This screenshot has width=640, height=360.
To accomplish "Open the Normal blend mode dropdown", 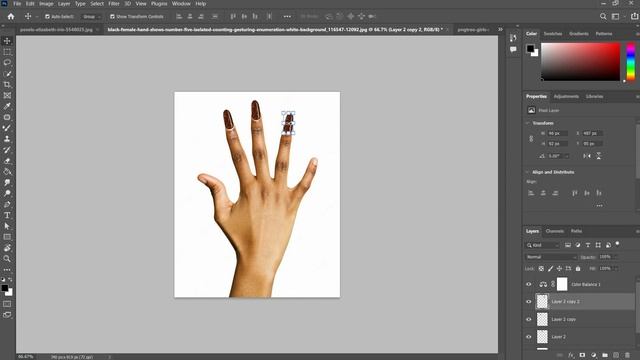I will tap(551, 257).
